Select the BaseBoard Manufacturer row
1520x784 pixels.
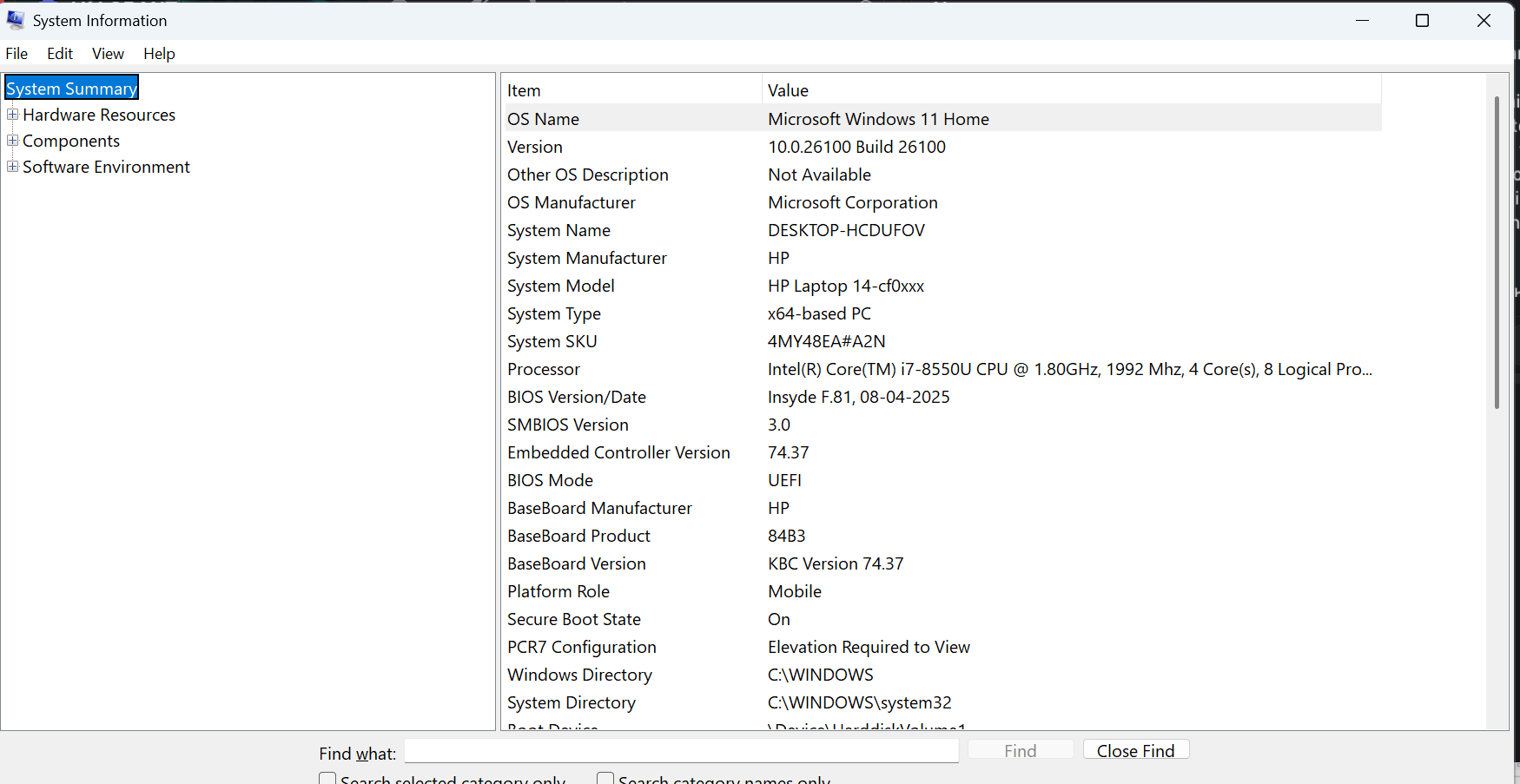click(942, 508)
